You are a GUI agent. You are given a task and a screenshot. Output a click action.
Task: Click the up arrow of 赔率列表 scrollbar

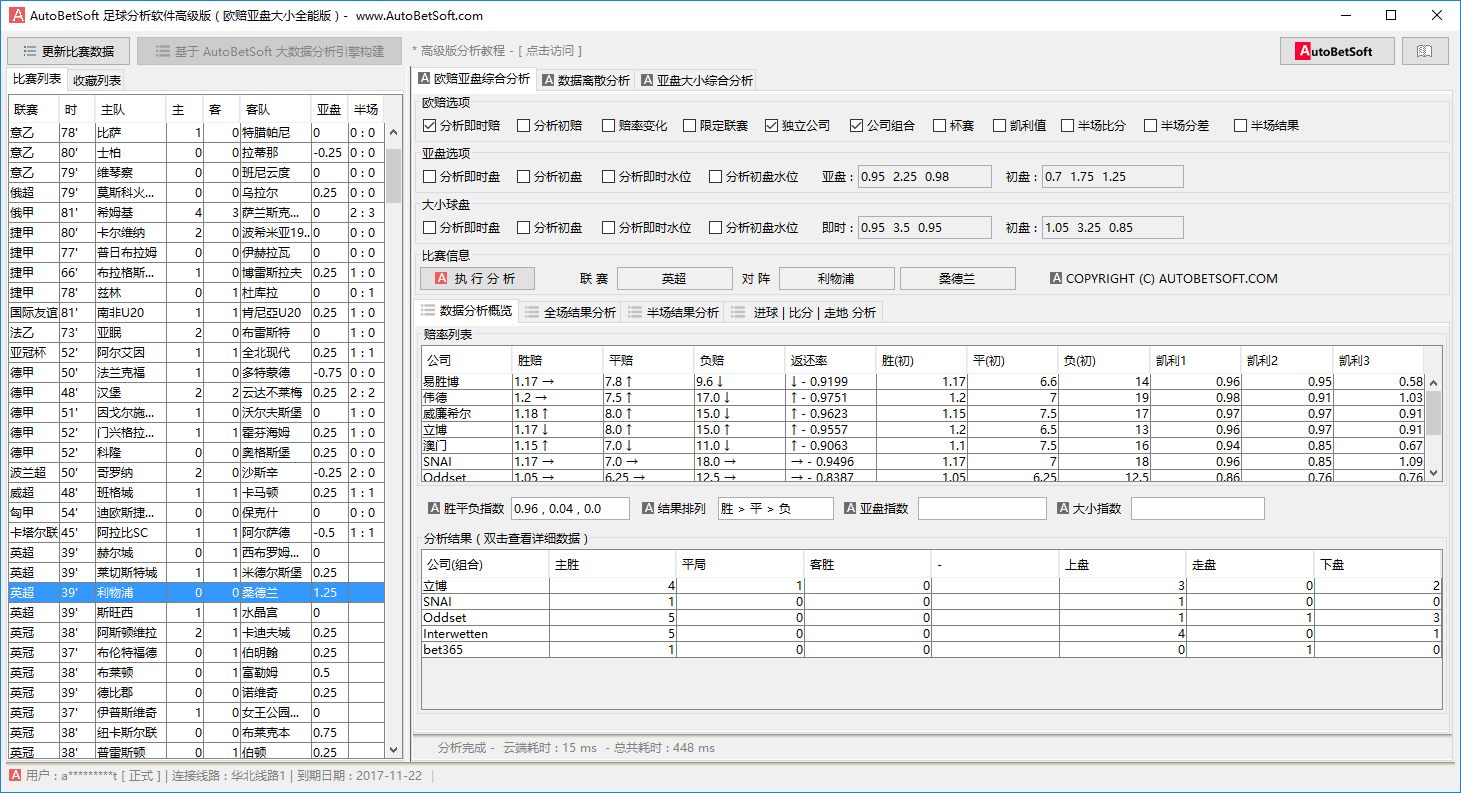coord(1434,384)
